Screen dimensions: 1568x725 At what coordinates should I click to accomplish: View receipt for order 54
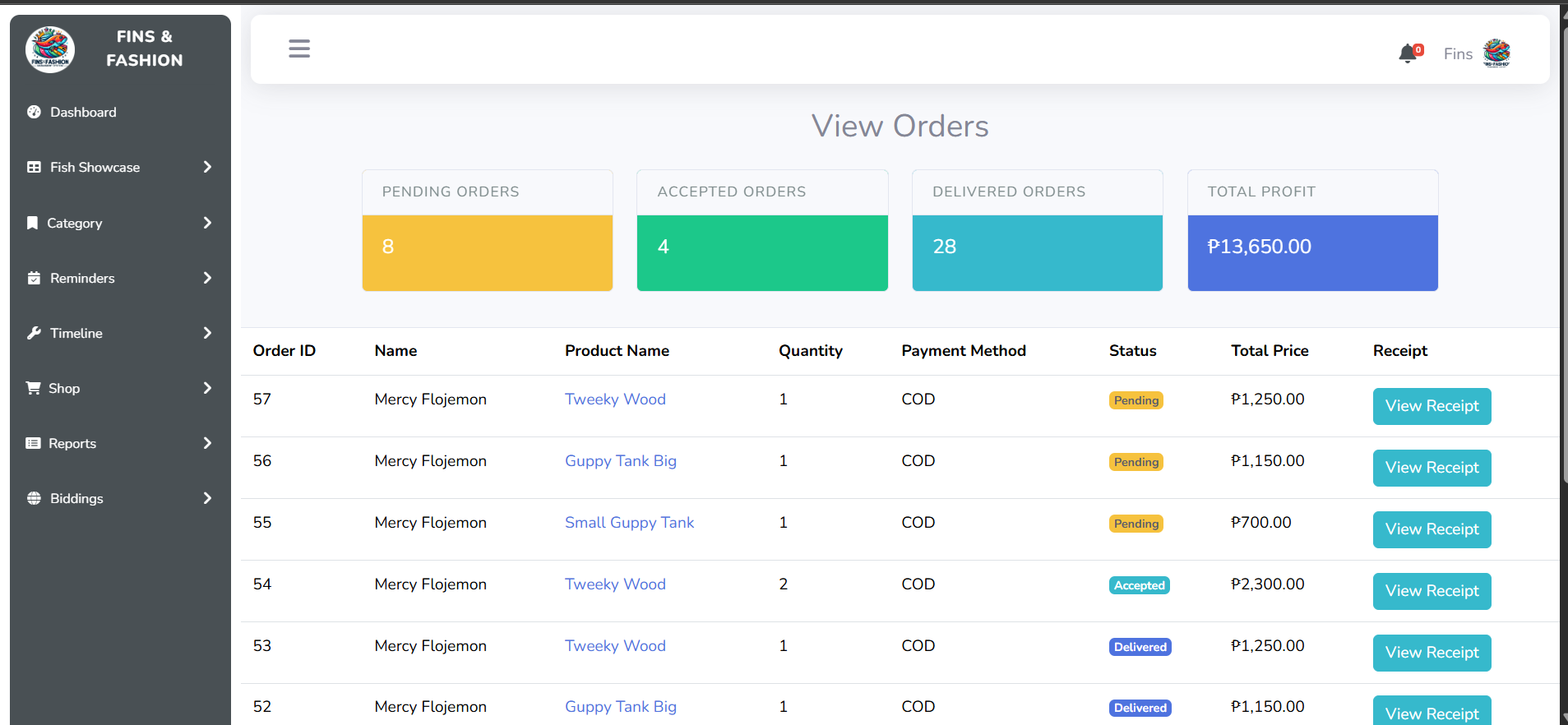pos(1432,591)
